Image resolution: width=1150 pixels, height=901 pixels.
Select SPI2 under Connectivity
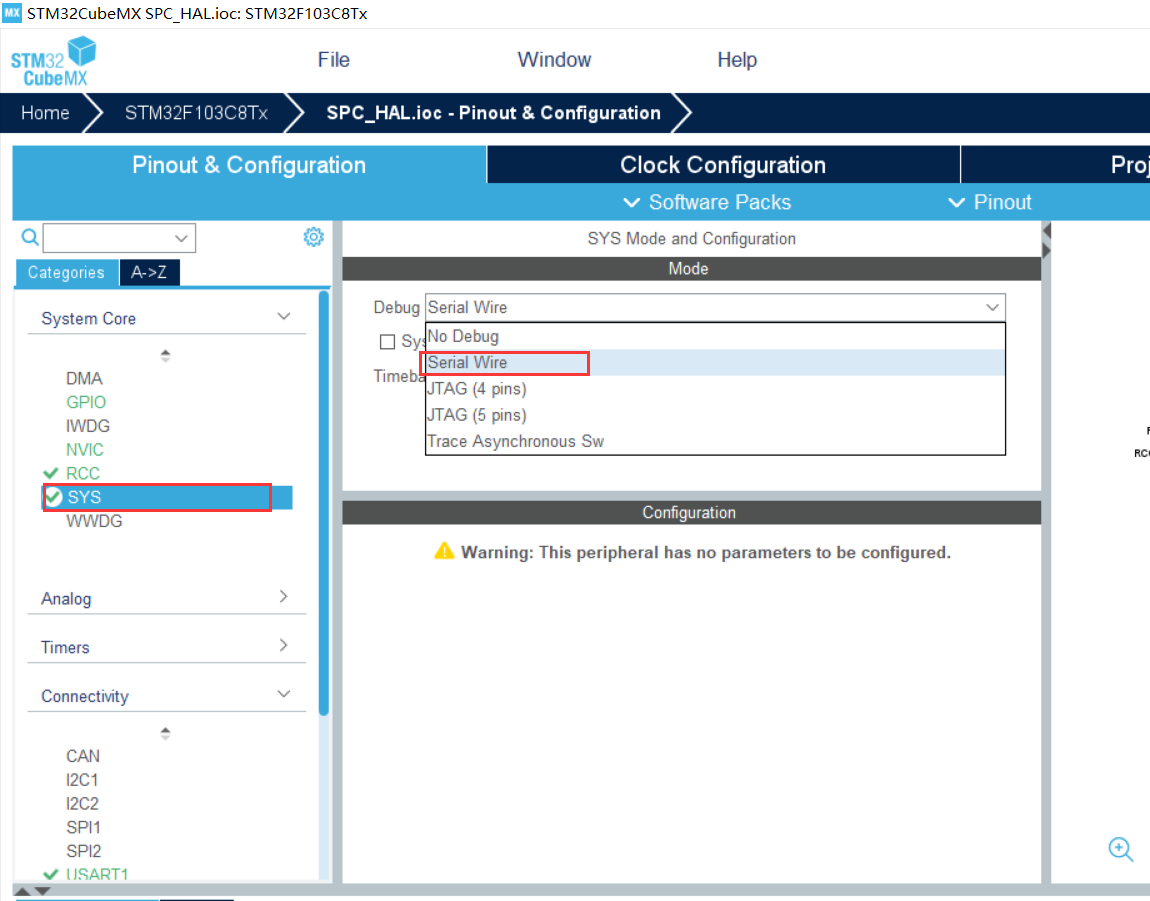[84, 851]
